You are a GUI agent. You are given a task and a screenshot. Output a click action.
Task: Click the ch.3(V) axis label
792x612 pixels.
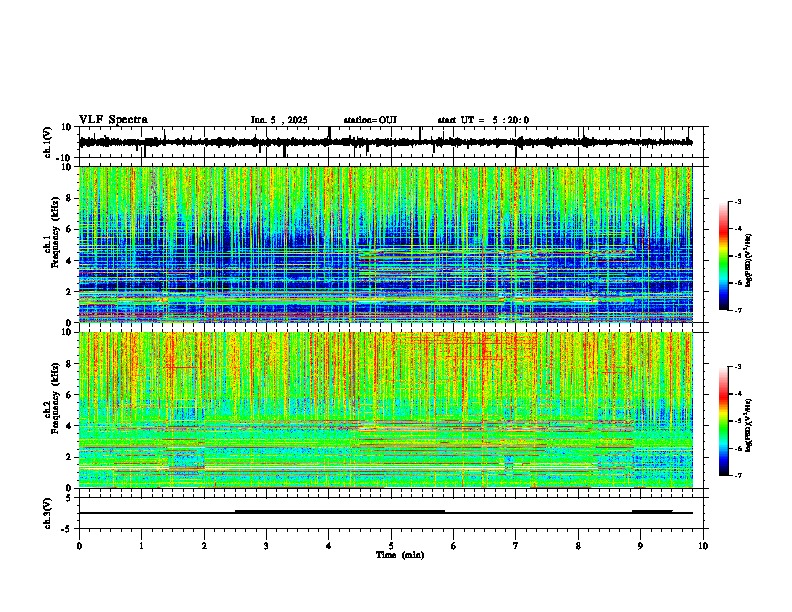click(49, 513)
